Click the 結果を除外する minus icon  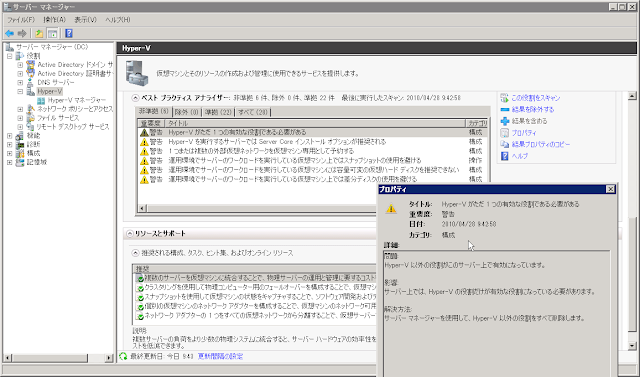(504, 109)
